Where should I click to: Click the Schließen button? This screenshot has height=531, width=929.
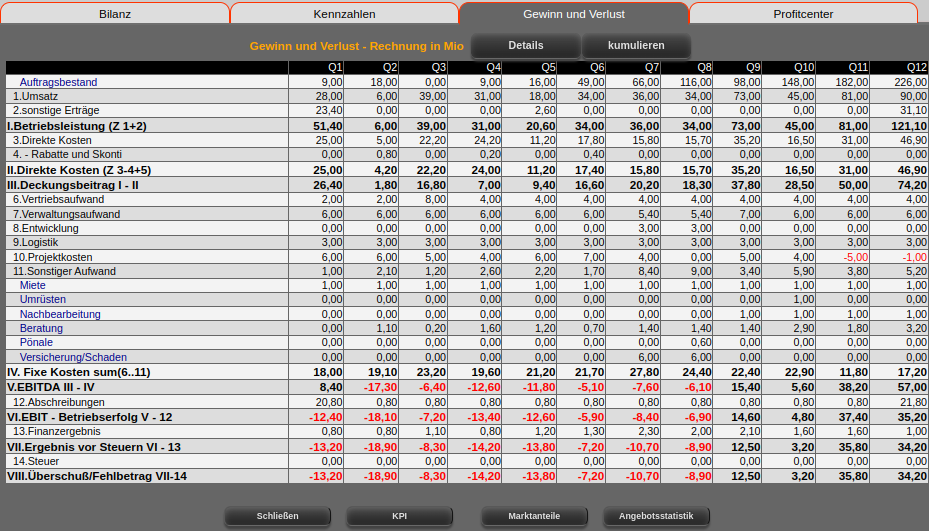[x=277, y=516]
